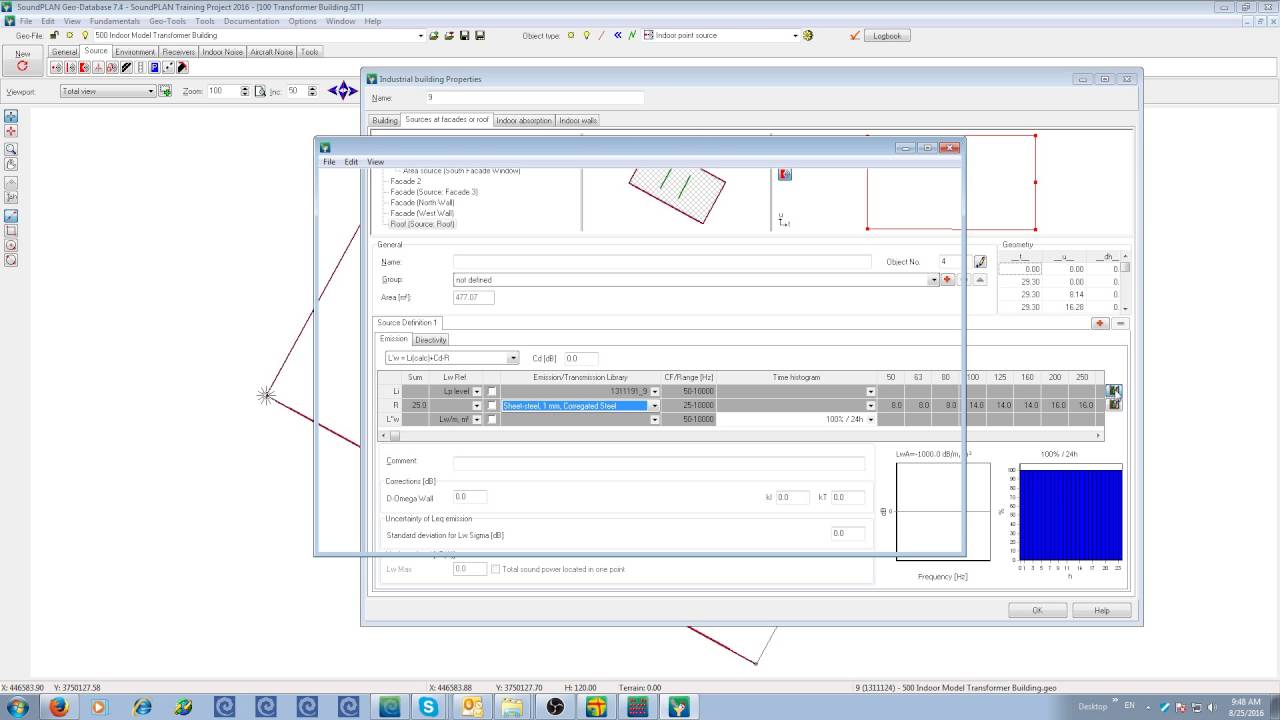The image size is (1280, 720).
Task: Open Firefox from the taskbar
Action: 58,707
